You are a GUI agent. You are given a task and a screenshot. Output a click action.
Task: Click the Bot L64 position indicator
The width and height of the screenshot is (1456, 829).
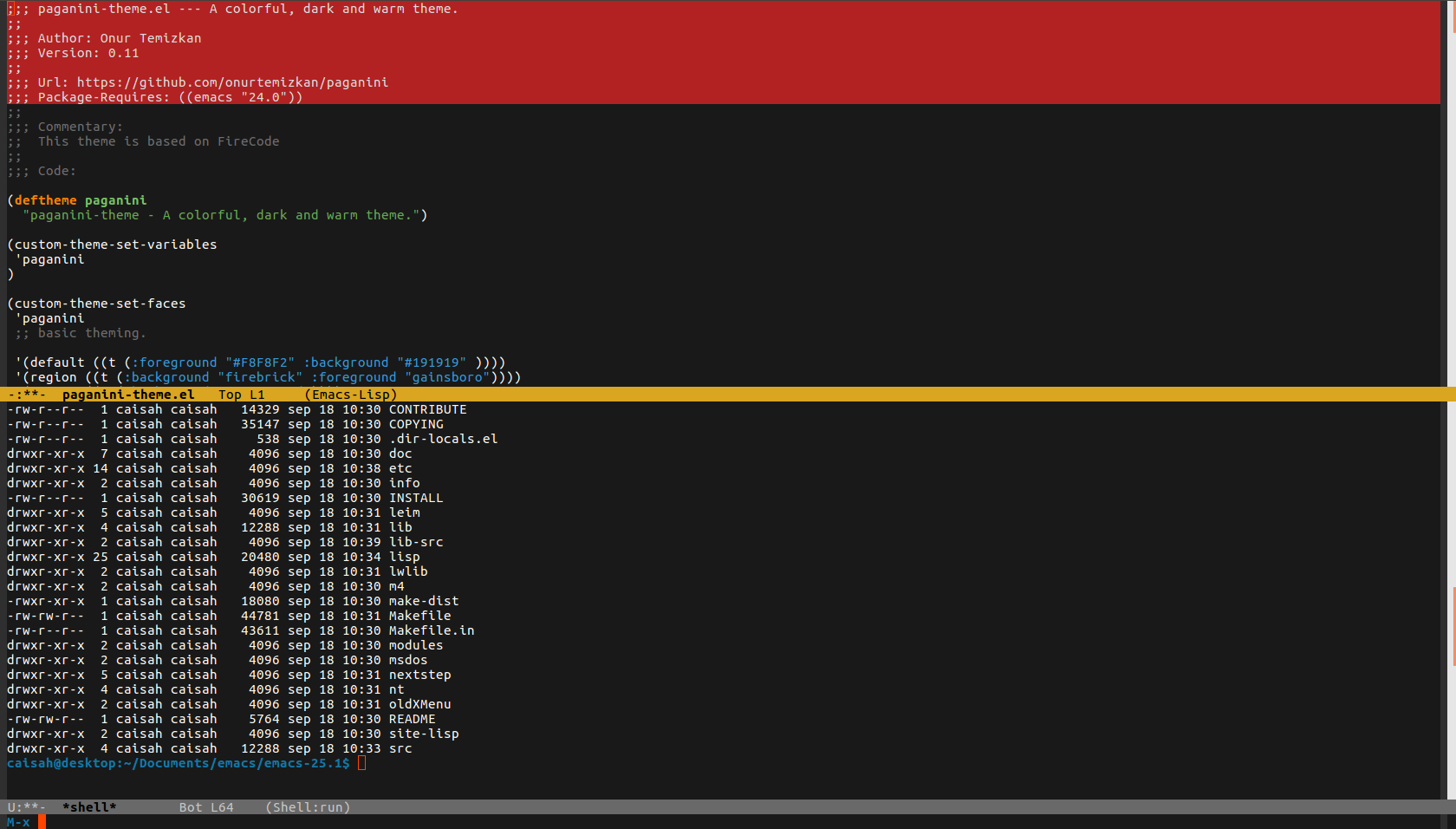pos(206,807)
